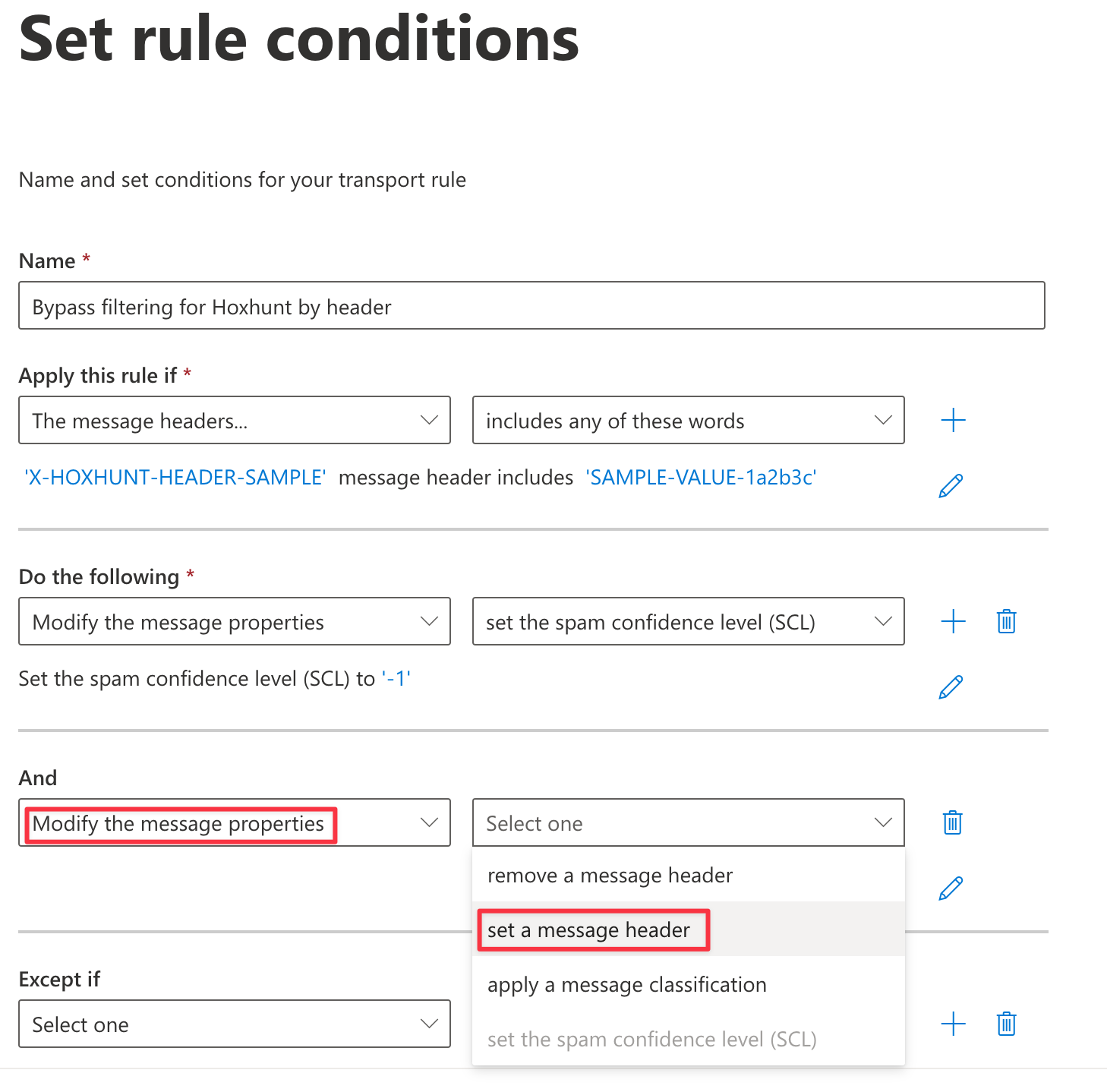Open the 'Except if' Select one dropdown
This screenshot has height=1092, width=1107.
[x=235, y=1024]
